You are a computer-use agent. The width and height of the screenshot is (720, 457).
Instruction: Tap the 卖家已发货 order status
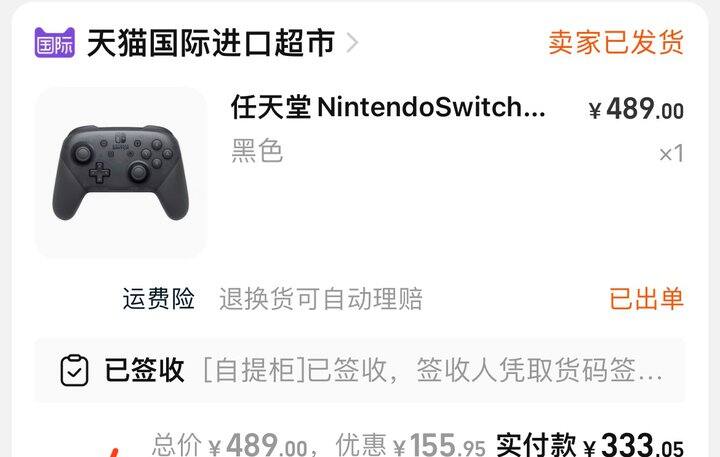coord(616,43)
